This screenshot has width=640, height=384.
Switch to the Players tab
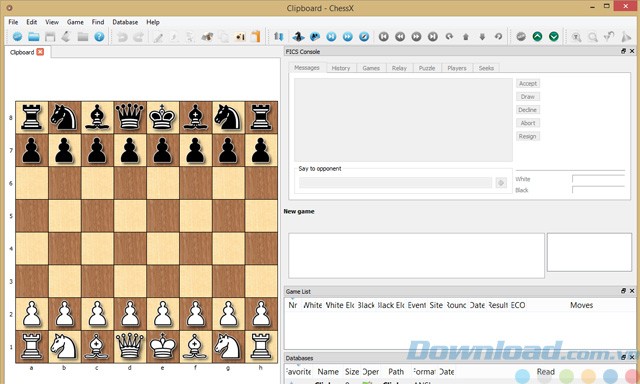point(457,68)
